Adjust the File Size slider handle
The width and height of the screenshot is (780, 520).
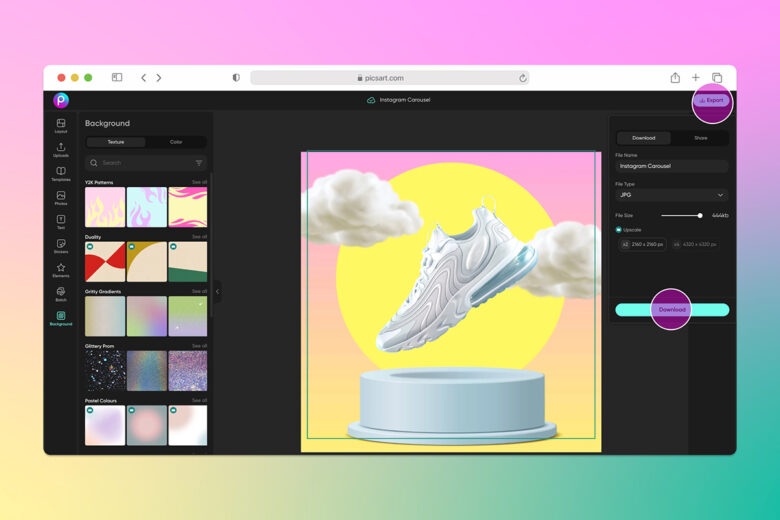[700, 215]
